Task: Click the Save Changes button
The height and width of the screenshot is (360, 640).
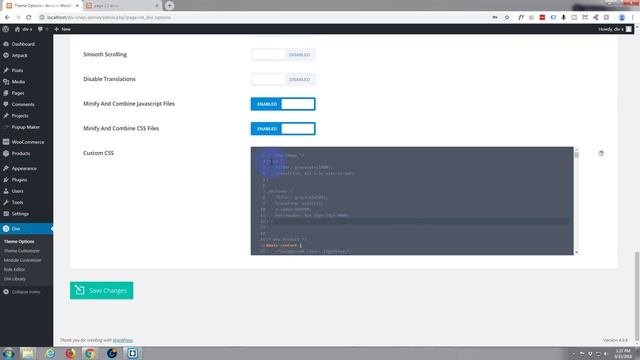Action: 102,291
